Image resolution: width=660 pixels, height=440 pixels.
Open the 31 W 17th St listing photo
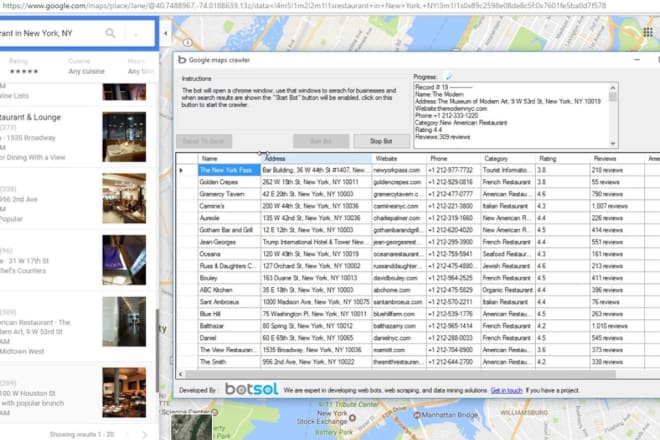point(124,260)
